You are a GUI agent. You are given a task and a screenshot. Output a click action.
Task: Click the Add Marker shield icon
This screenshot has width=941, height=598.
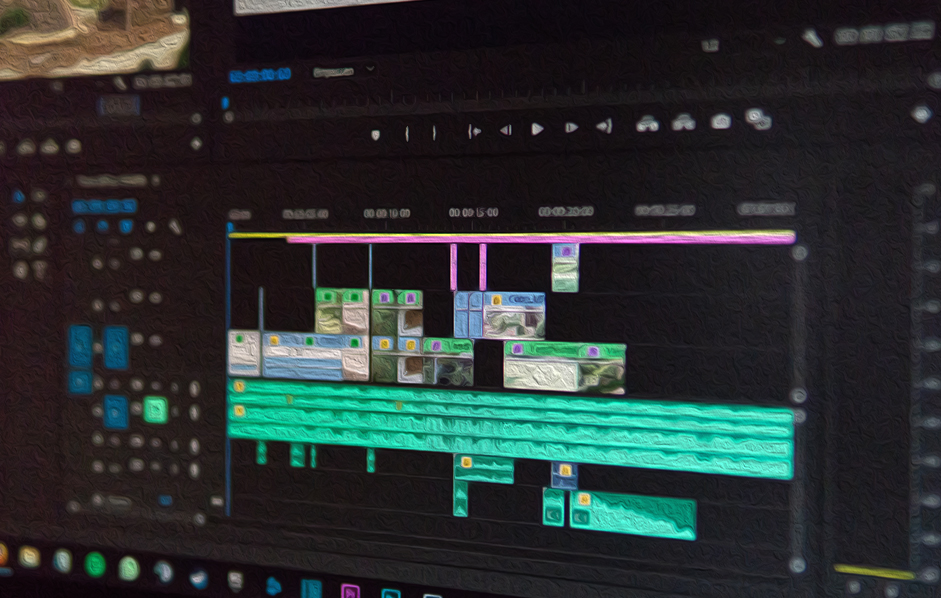(x=375, y=133)
